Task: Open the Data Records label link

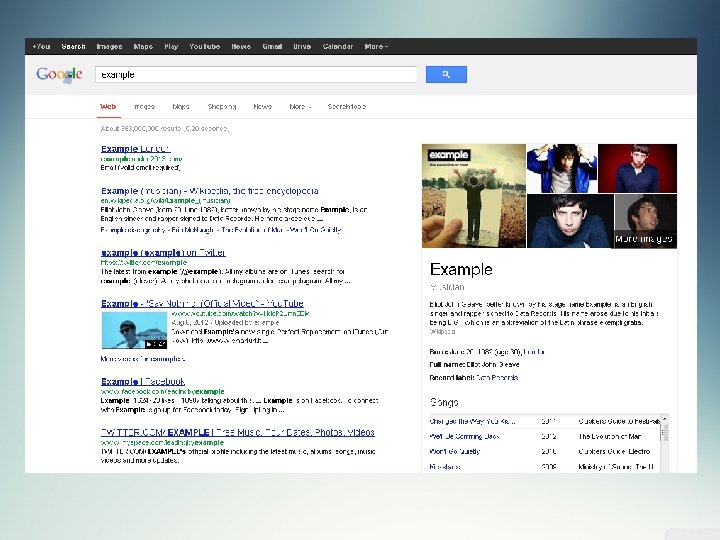Action: 497,378
